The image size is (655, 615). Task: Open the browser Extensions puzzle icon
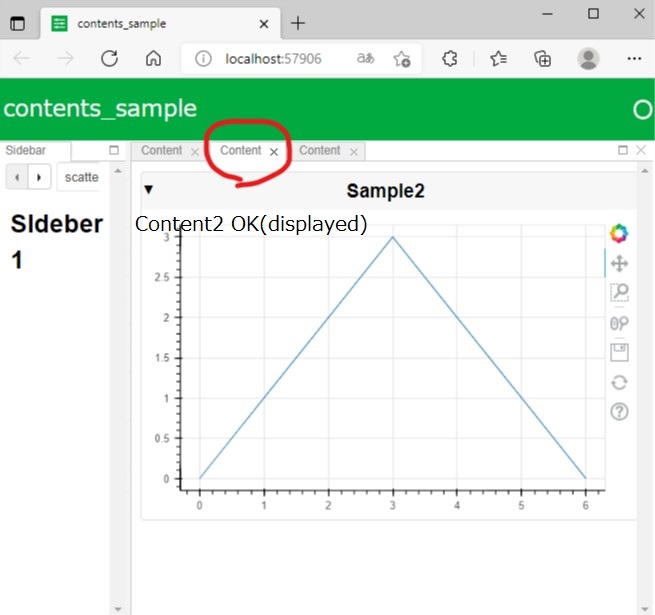tap(450, 59)
